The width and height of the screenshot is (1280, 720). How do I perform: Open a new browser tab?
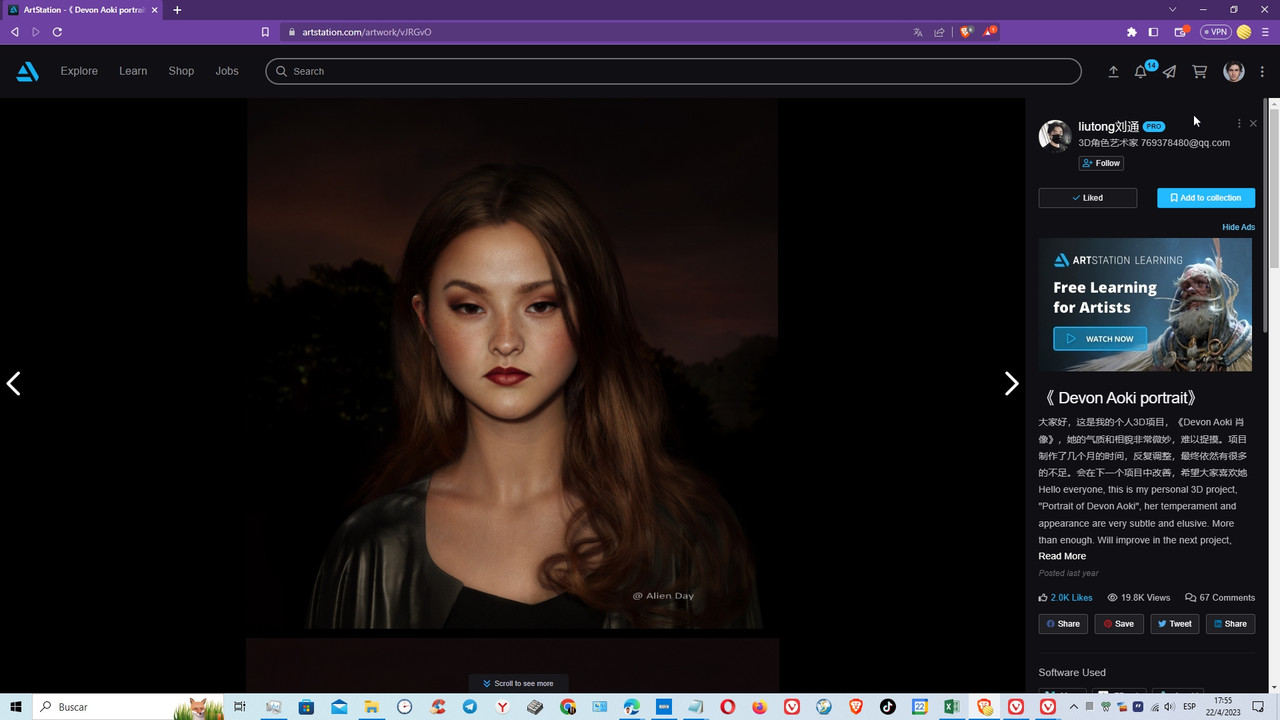tap(177, 10)
